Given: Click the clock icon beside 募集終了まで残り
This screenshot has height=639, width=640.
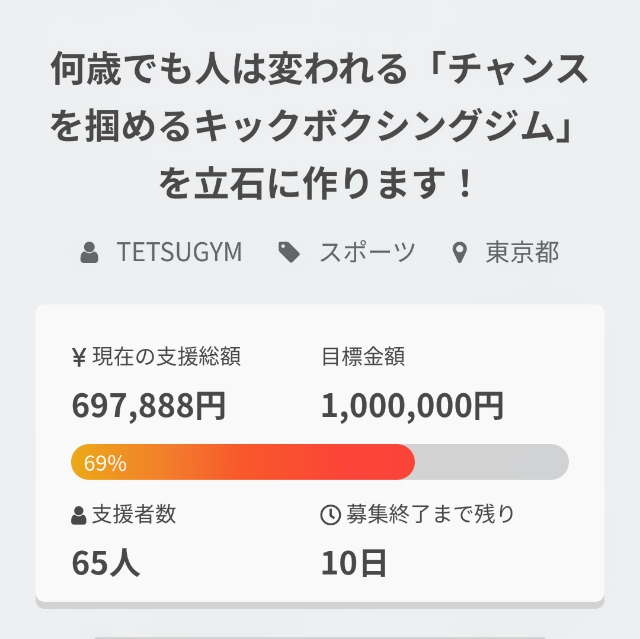Looking at the screenshot, I should click(330, 515).
